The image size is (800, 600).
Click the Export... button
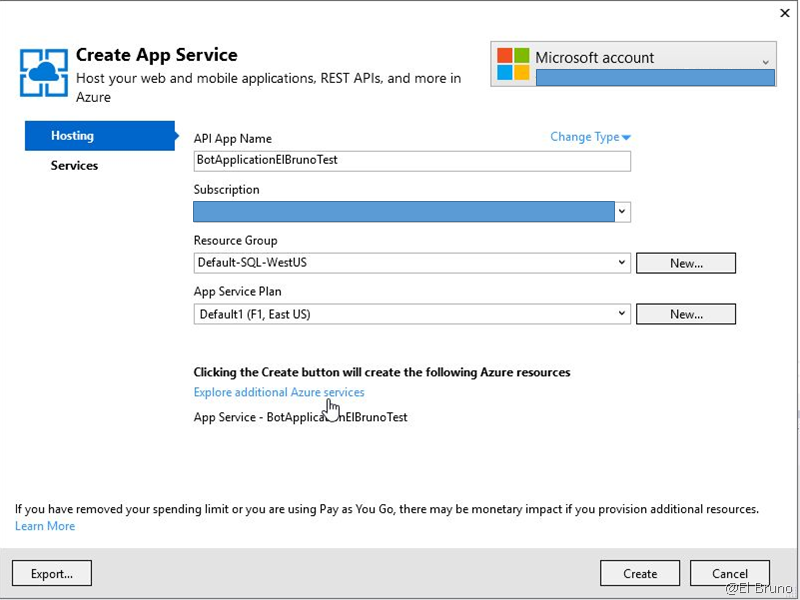click(52, 574)
